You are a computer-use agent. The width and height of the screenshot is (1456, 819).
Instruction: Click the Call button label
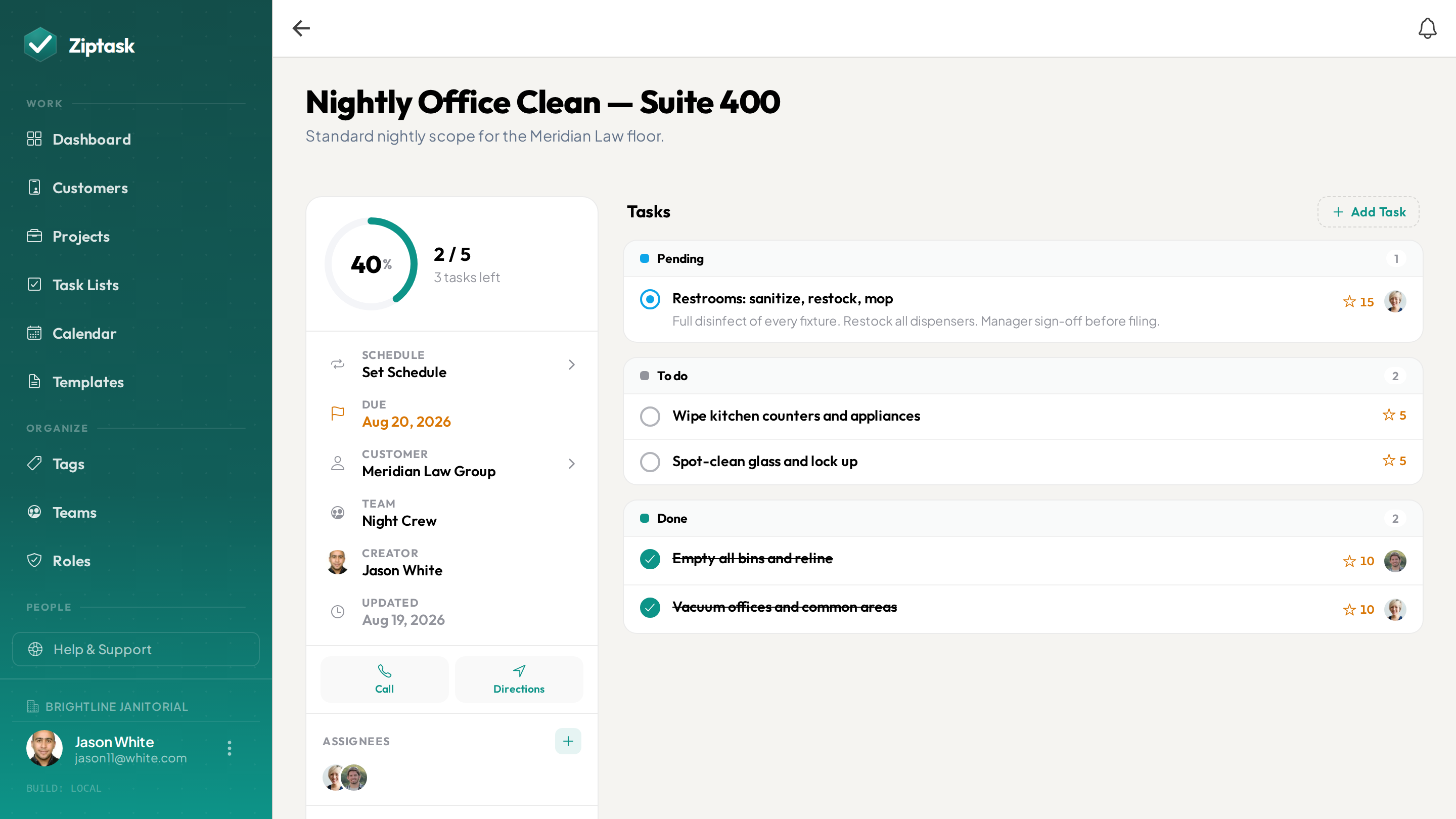[384, 689]
